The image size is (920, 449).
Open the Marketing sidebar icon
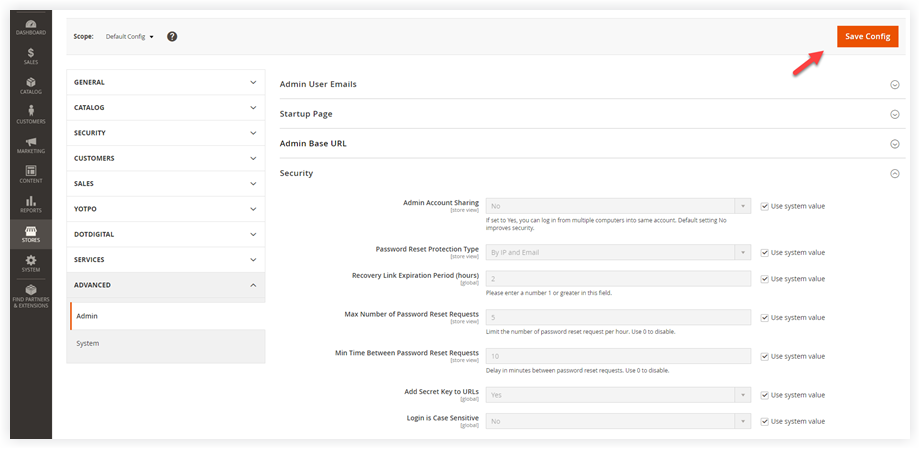click(31, 145)
